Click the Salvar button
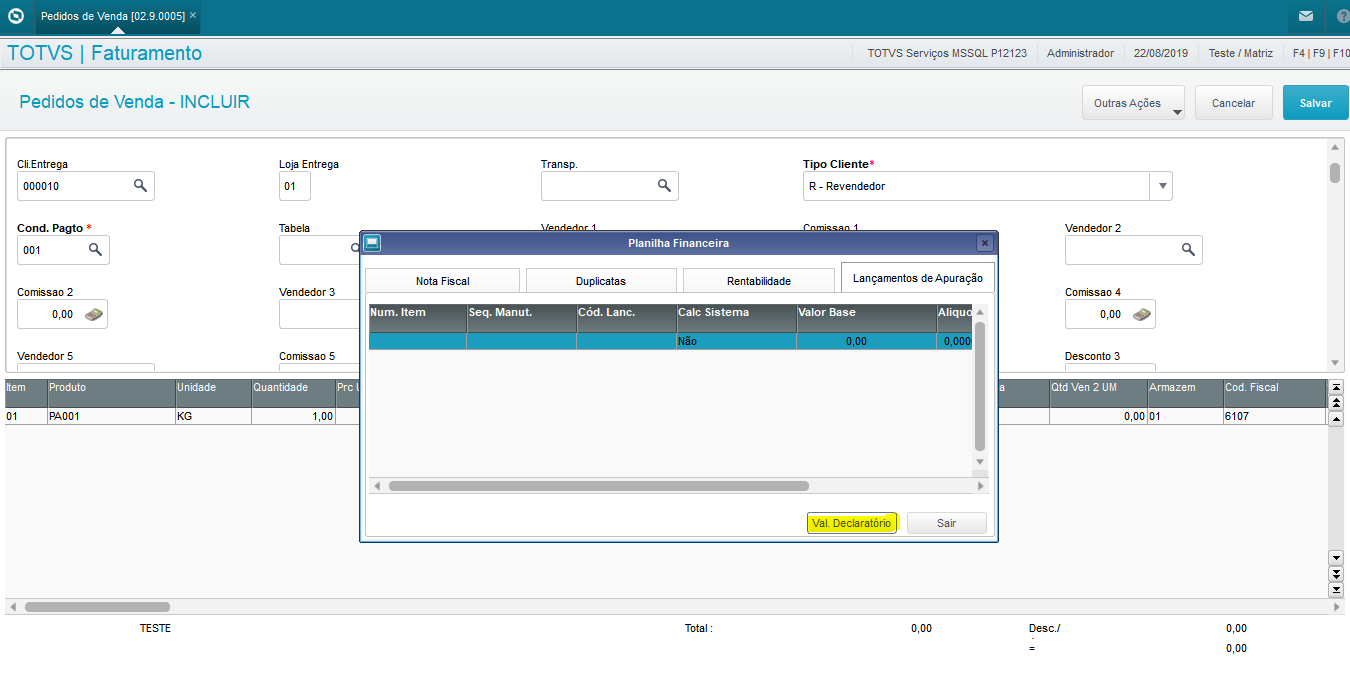1350x693 pixels. 1316,103
